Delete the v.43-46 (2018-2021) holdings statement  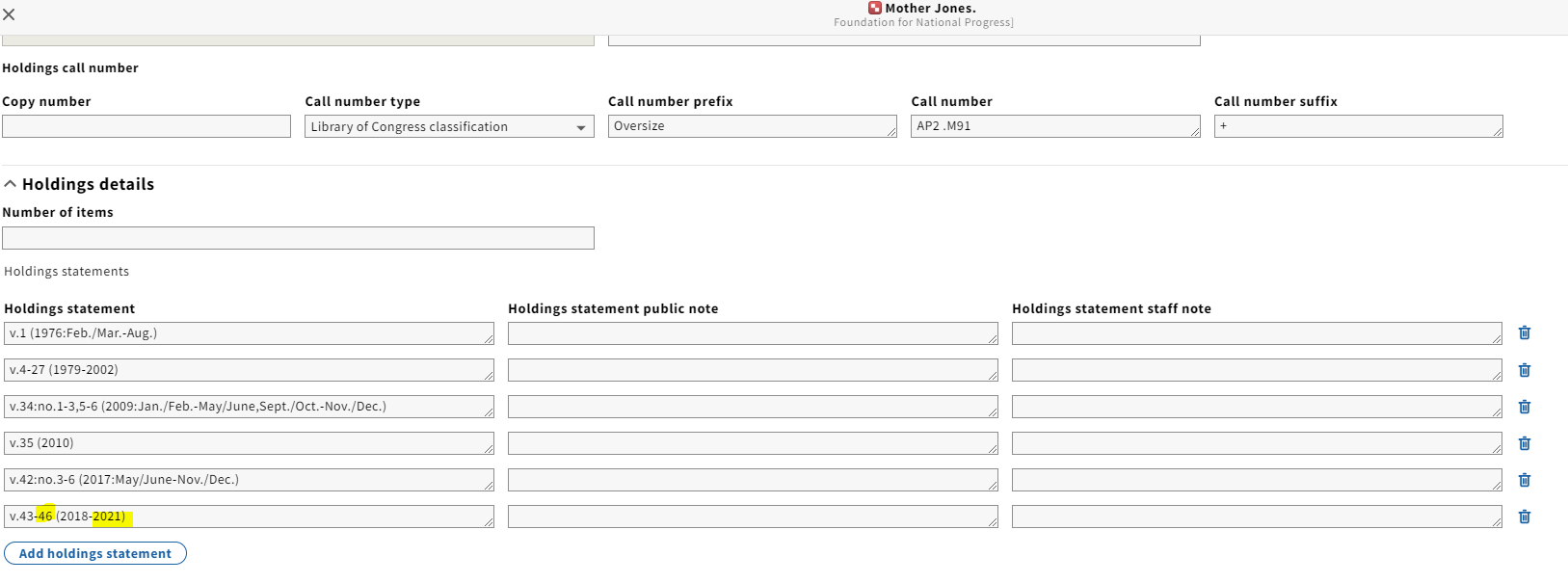1525,517
